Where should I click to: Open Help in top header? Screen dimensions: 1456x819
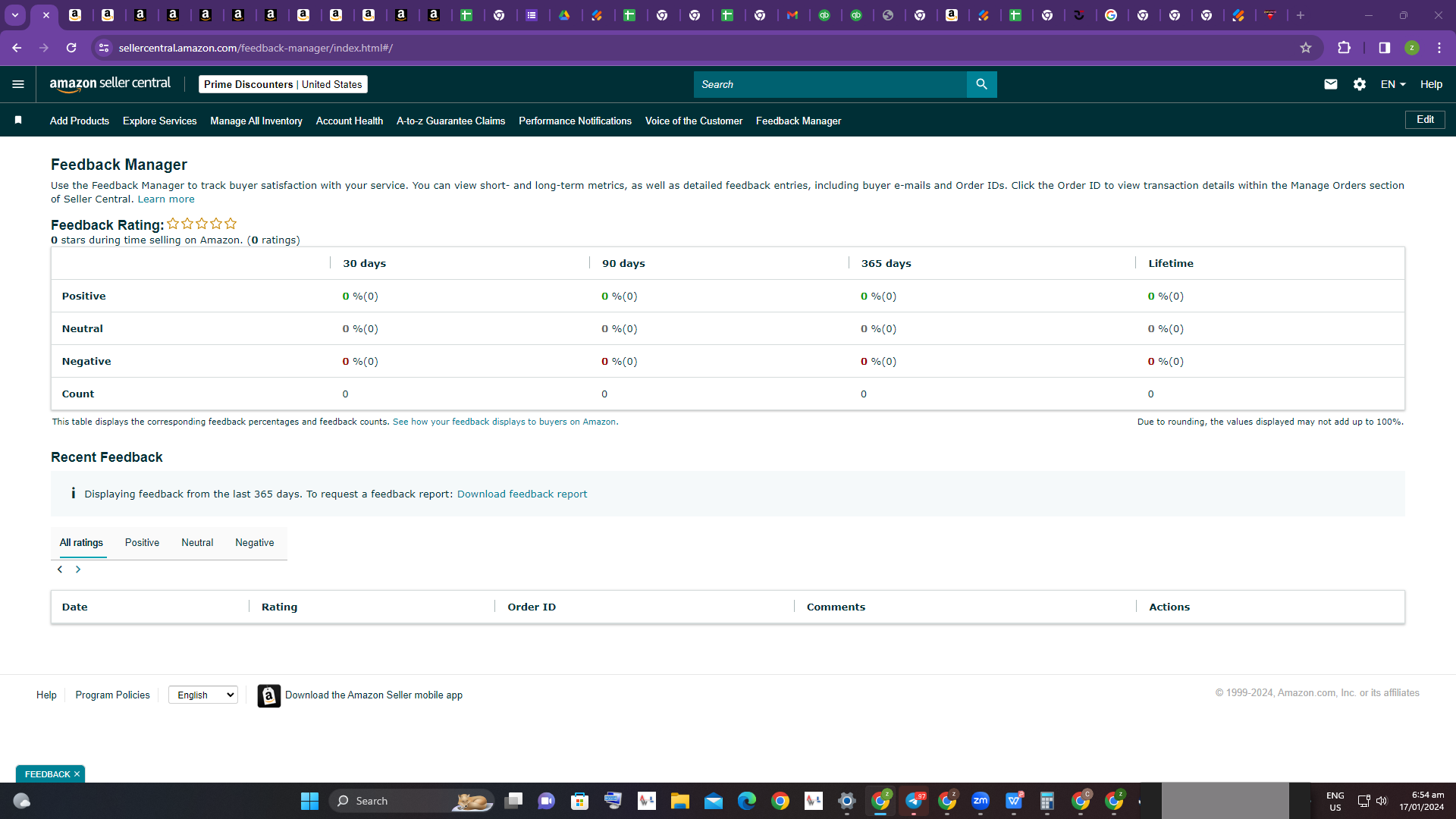click(x=1431, y=84)
